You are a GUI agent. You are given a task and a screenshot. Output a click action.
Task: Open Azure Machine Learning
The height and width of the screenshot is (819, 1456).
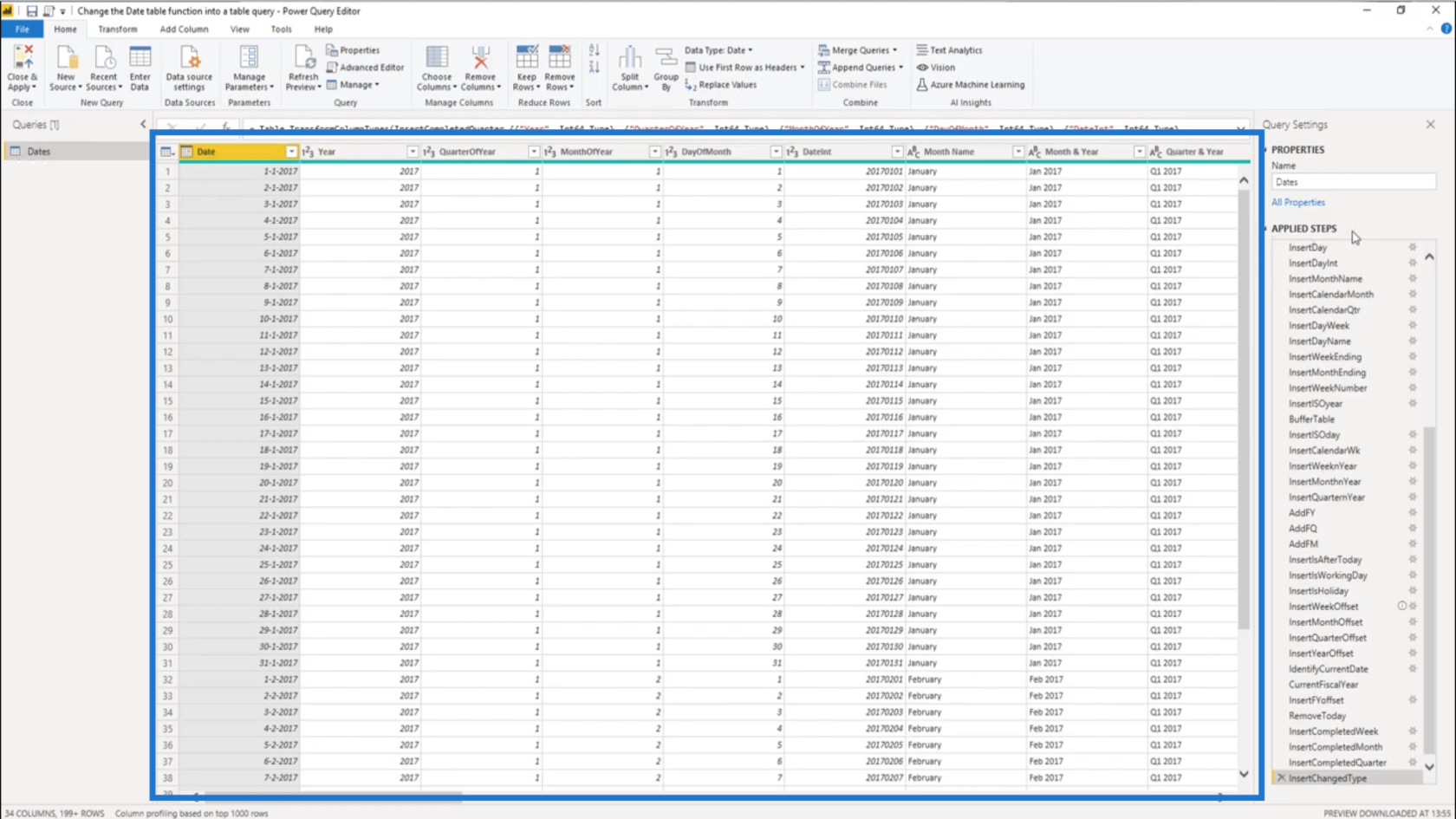click(x=971, y=85)
